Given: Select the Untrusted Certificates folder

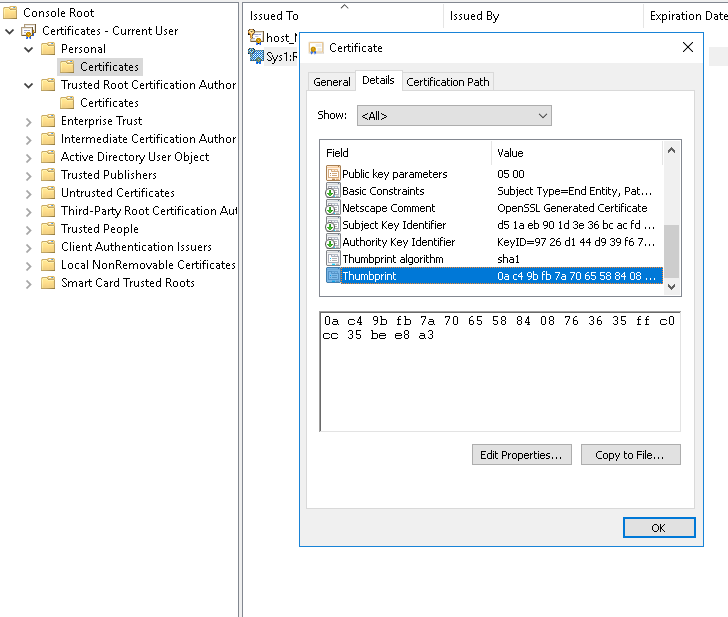Looking at the screenshot, I should coord(117,193).
